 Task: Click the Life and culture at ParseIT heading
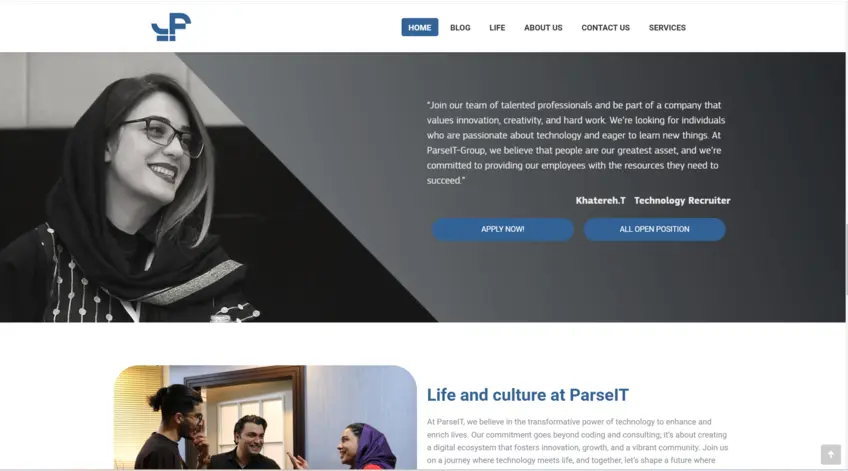pos(528,395)
